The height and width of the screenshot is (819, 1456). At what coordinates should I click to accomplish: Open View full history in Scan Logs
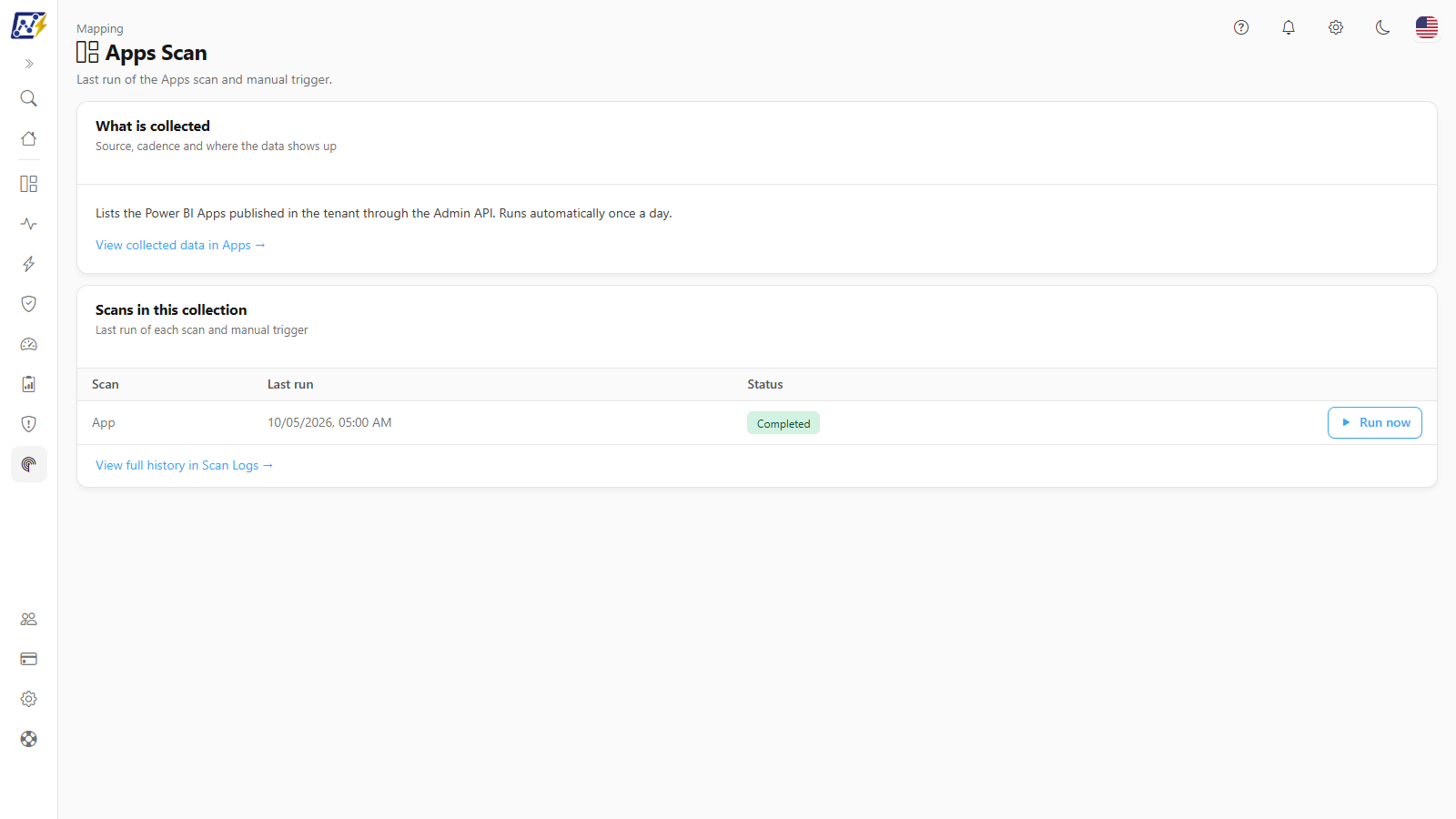tap(184, 465)
